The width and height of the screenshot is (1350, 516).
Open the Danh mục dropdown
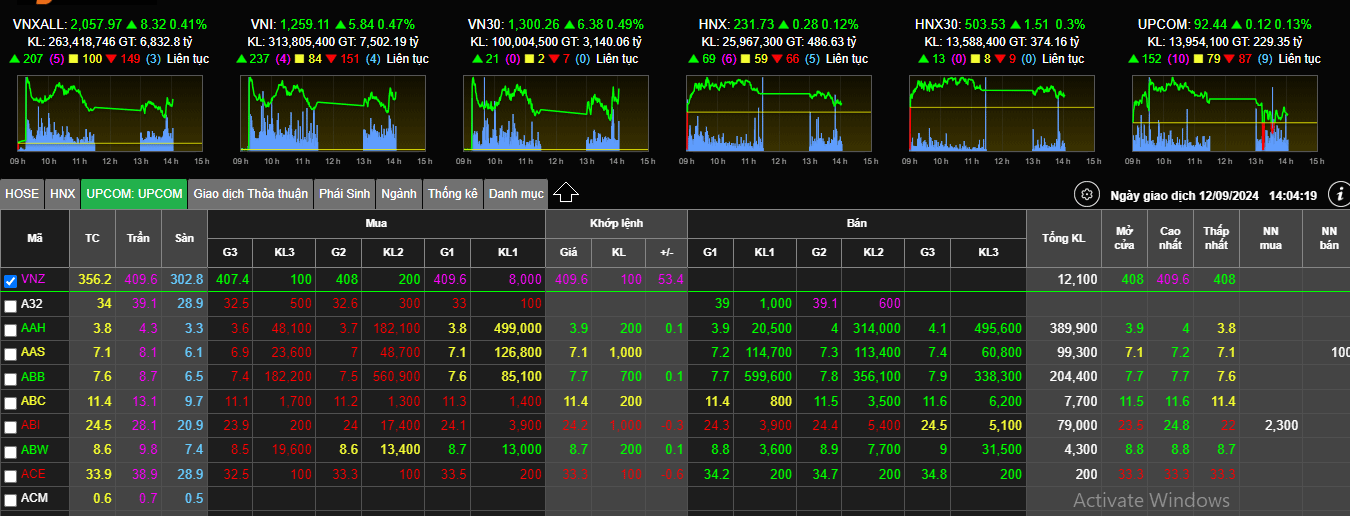(x=516, y=194)
